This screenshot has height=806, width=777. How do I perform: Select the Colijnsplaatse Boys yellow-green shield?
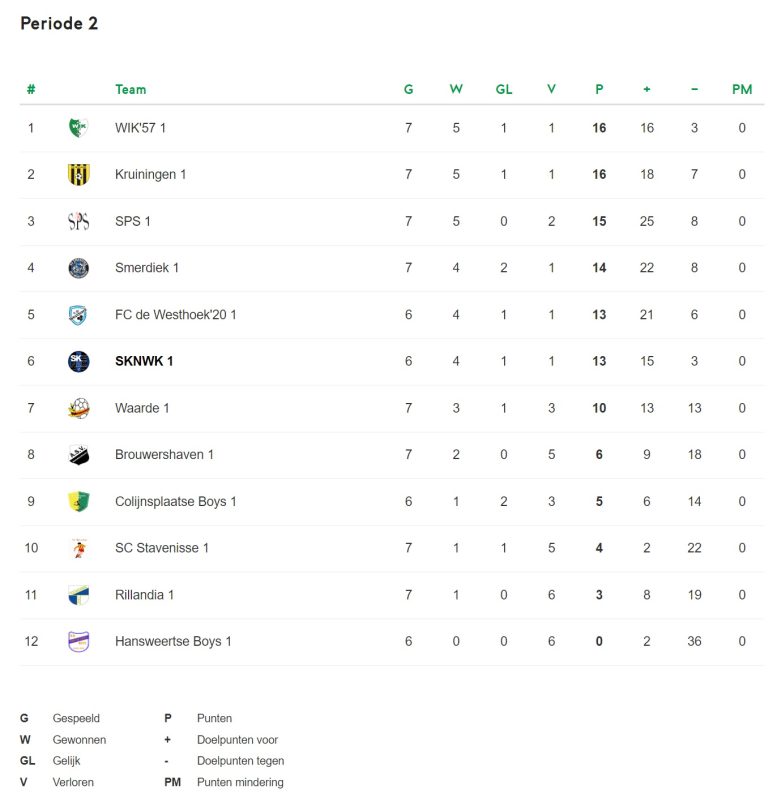(x=79, y=501)
